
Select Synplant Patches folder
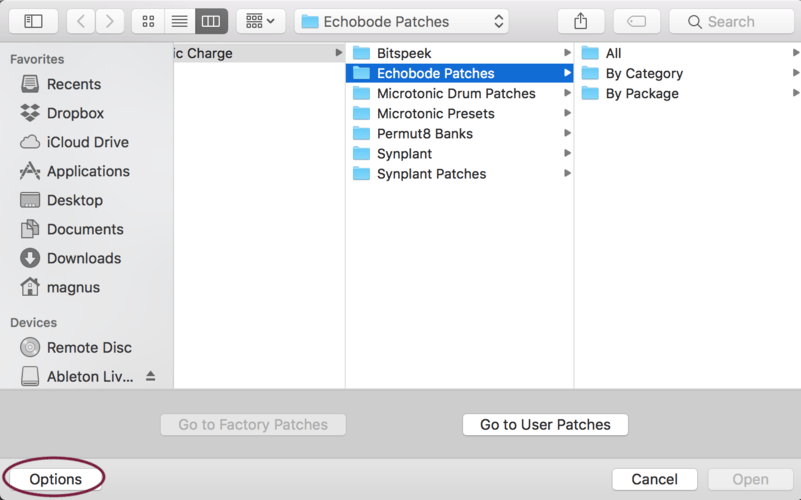point(459,174)
